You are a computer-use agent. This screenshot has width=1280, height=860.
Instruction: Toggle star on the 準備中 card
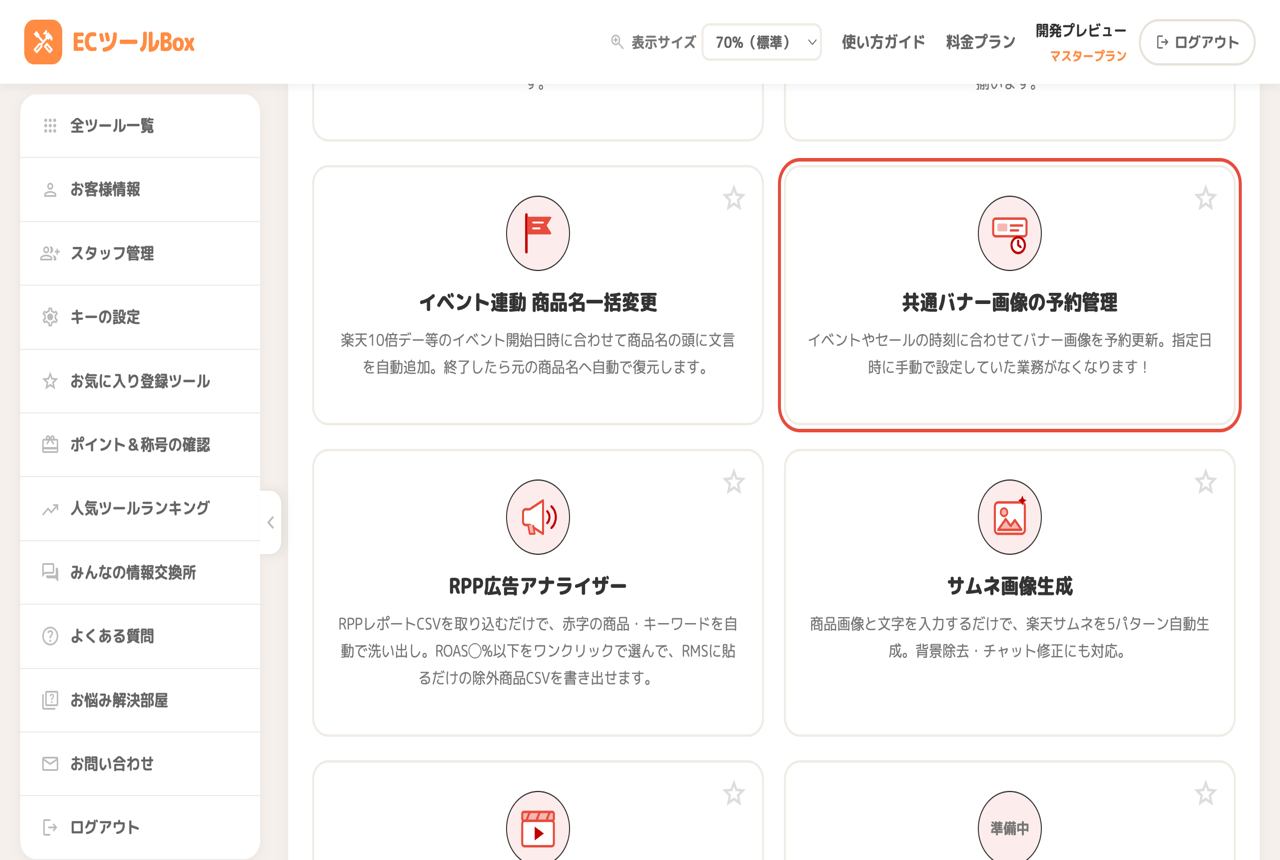1206,794
